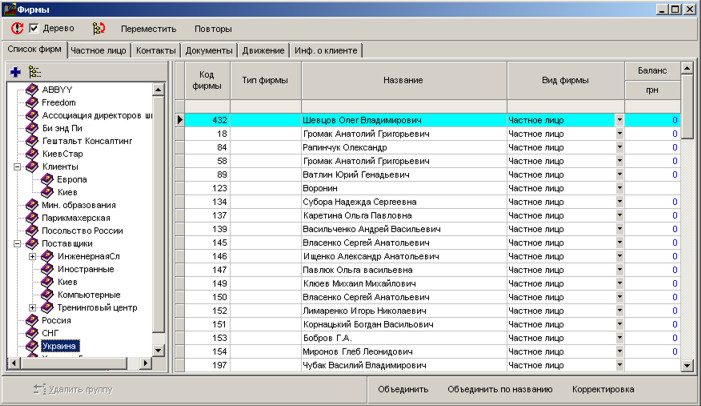Select the Посольство России tree item
This screenshot has height=406, width=701.
(81, 231)
